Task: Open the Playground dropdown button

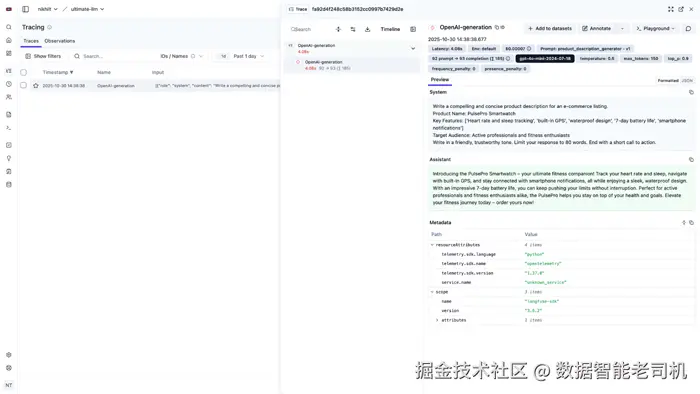Action: tap(656, 29)
